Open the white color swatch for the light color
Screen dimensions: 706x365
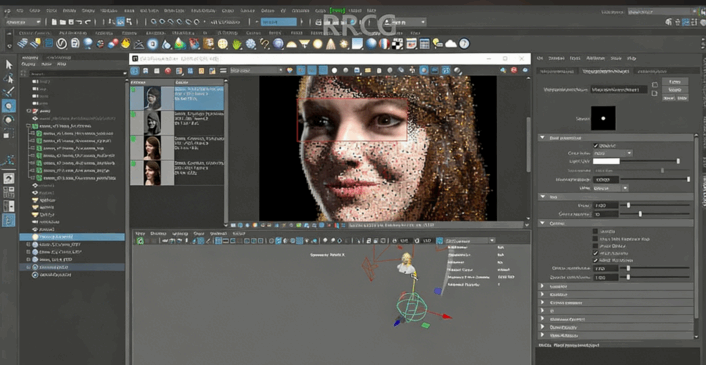[x=606, y=161]
